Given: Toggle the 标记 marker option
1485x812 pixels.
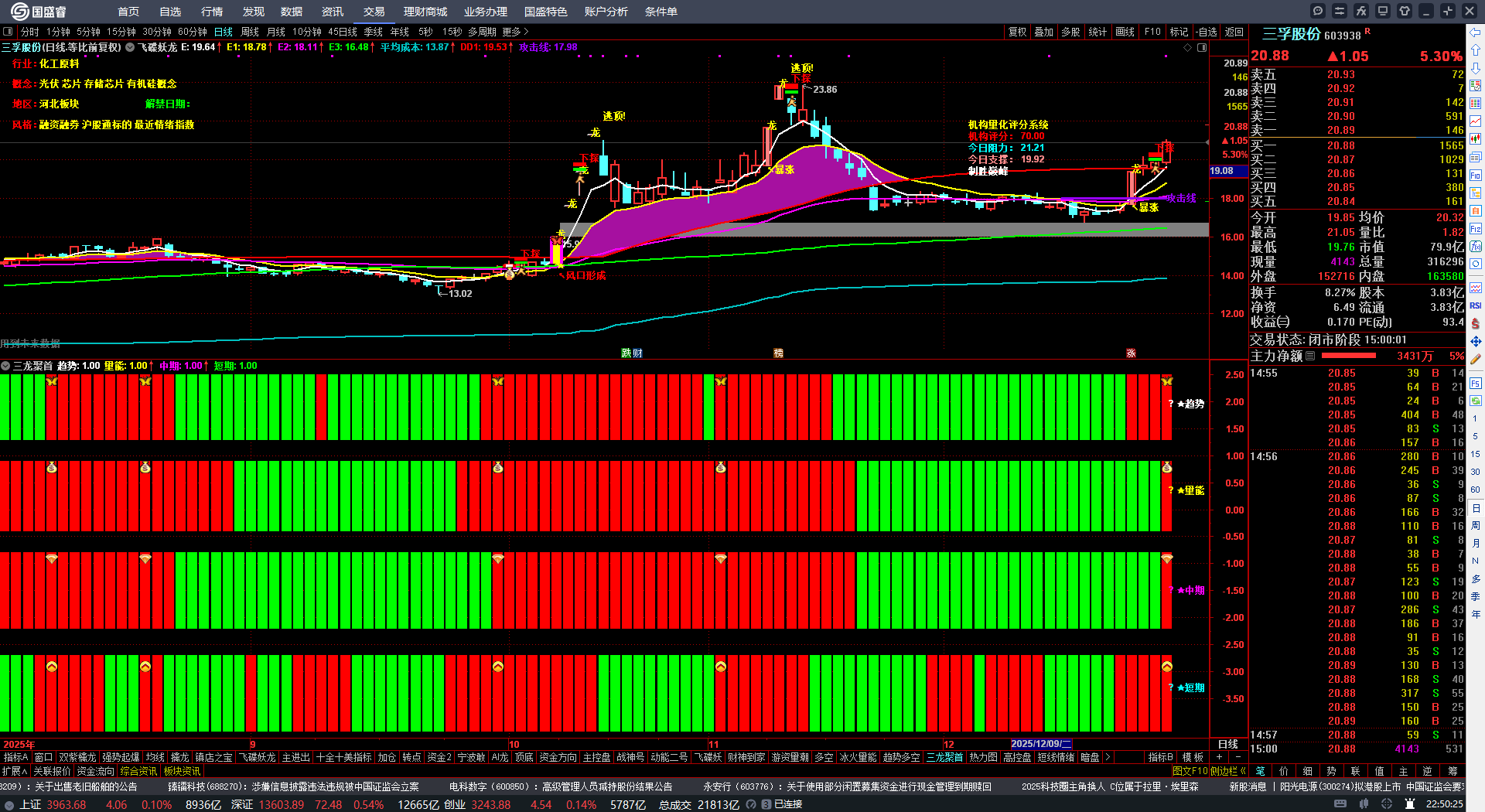Looking at the screenshot, I should pyautogui.click(x=1179, y=32).
